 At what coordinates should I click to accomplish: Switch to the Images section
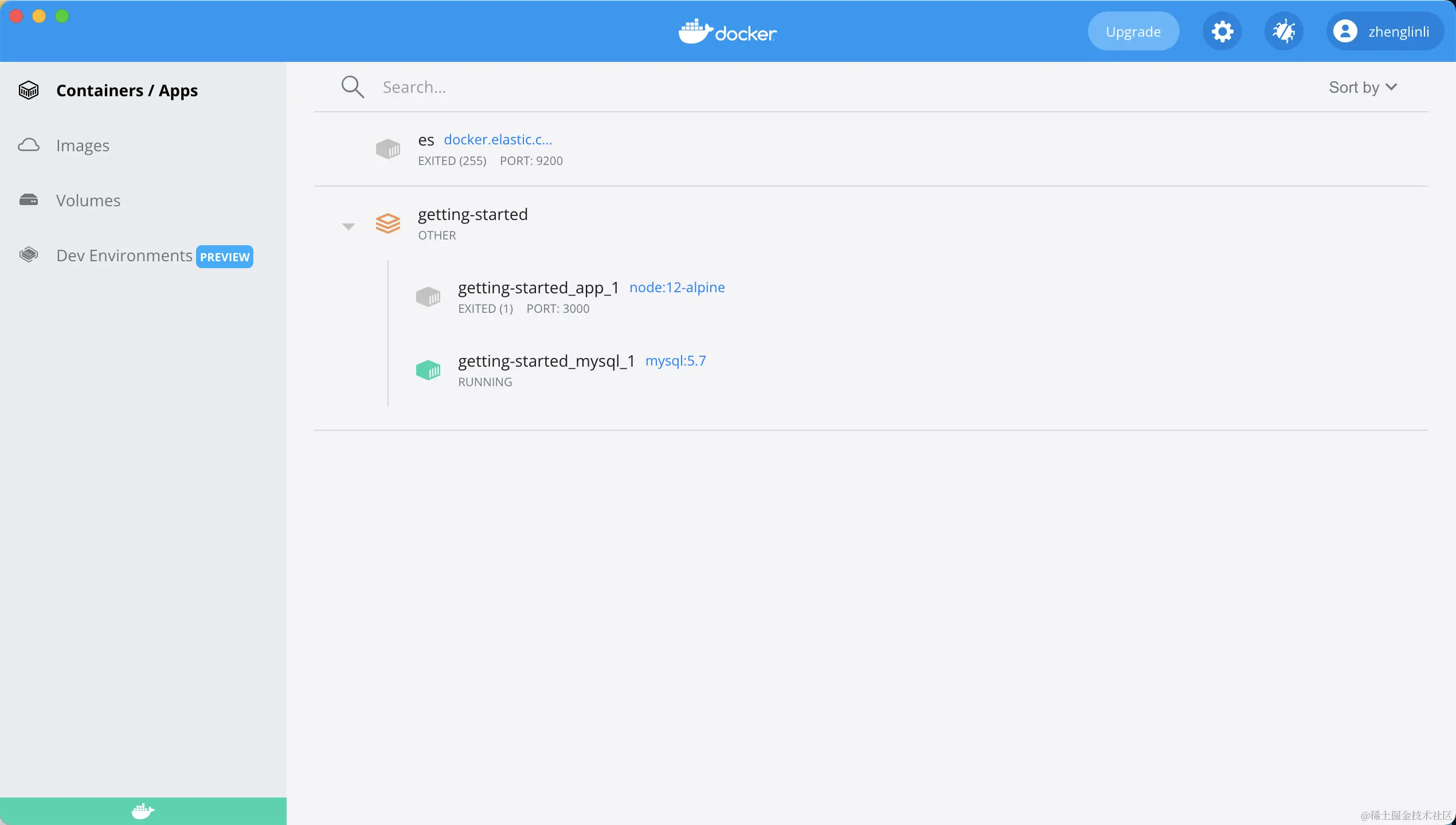(x=83, y=146)
